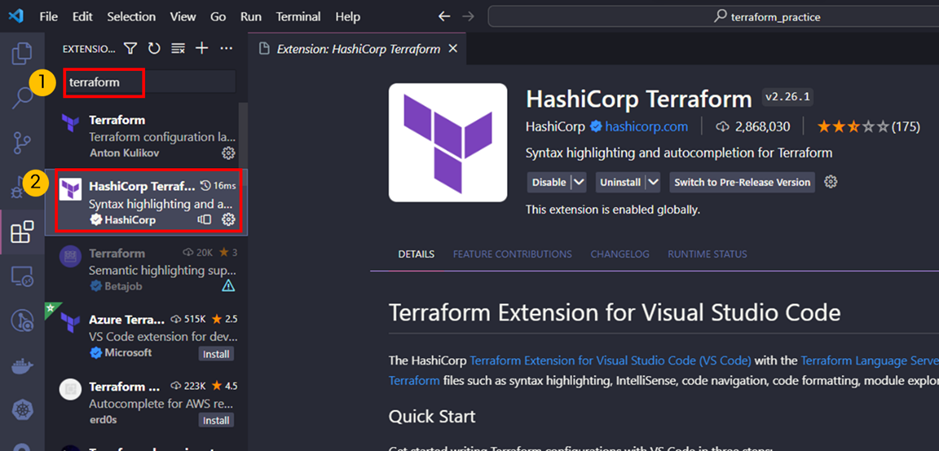This screenshot has width=939, height=451.
Task: Switch to the DETAILS tab
Action: [416, 254]
